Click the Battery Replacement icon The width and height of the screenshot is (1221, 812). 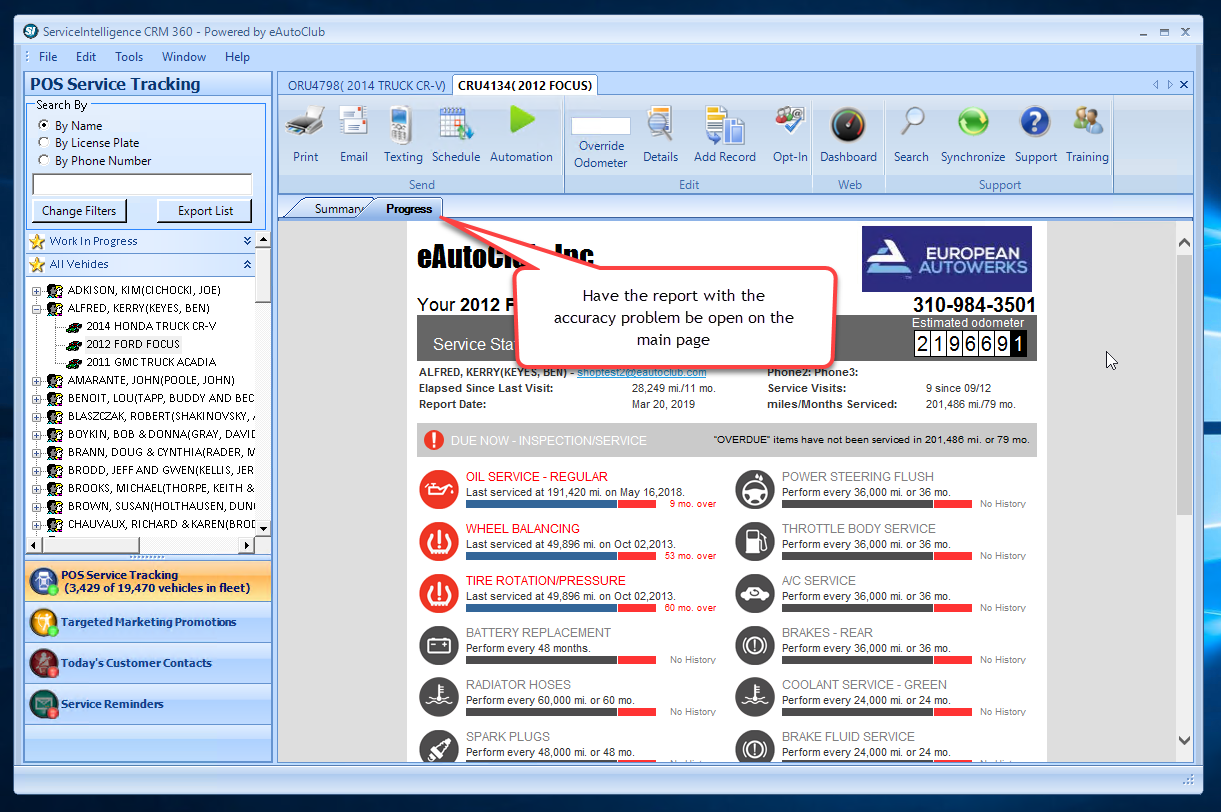tap(438, 646)
